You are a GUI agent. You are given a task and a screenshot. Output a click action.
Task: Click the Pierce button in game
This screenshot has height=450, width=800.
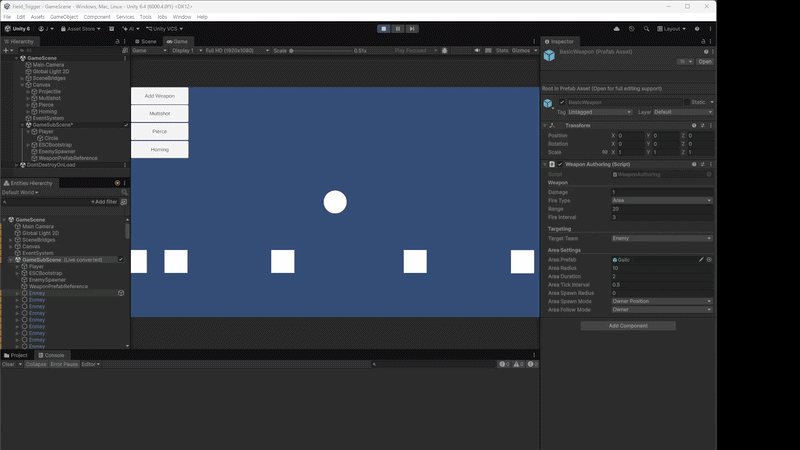[x=160, y=132]
